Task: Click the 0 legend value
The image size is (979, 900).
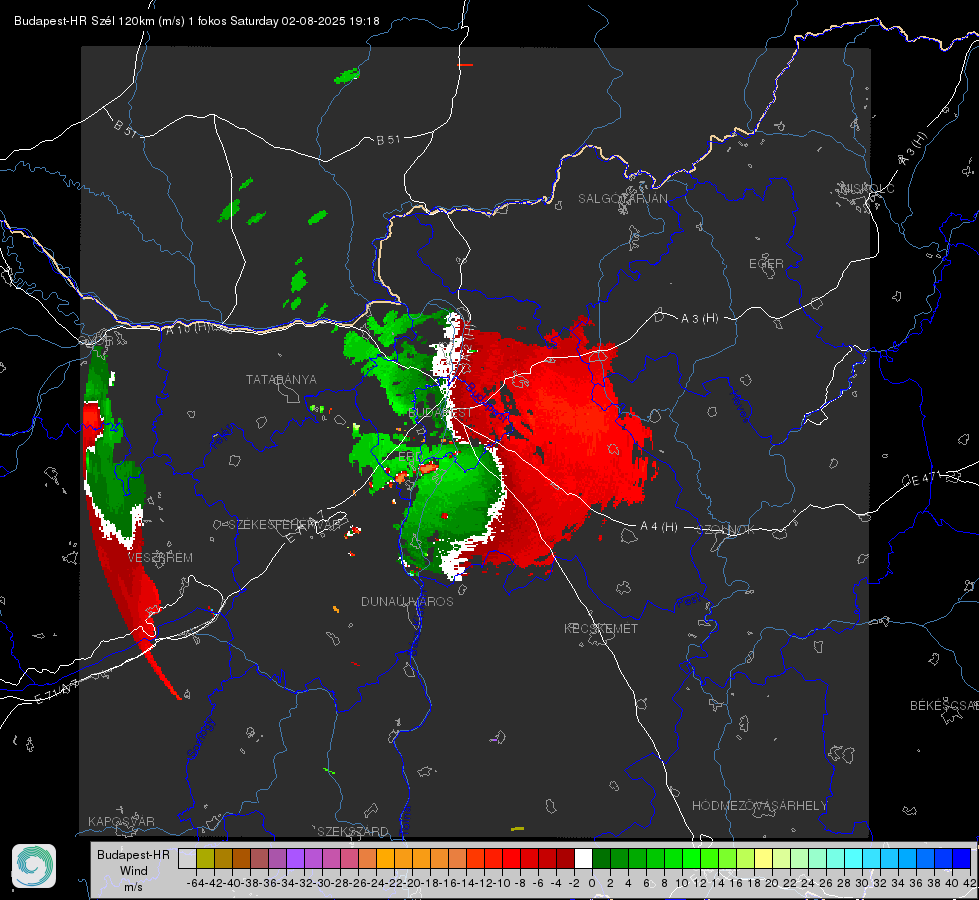Action: (x=592, y=883)
